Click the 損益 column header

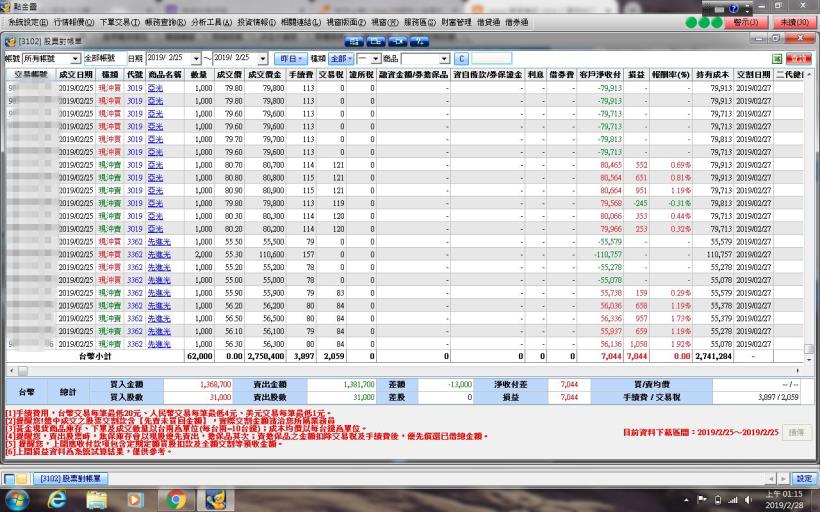[x=636, y=75]
